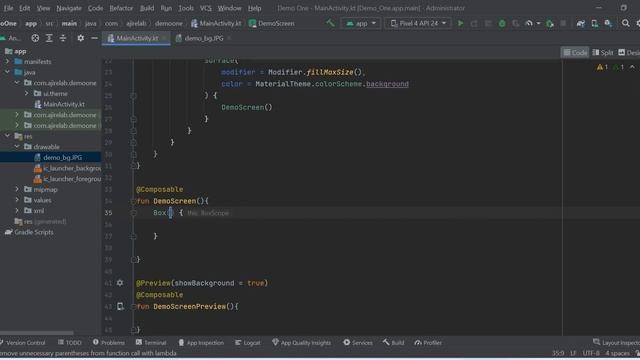Image resolution: width=640 pixels, height=360 pixels.
Task: Switch editor to Design view
Action: pos(629,52)
